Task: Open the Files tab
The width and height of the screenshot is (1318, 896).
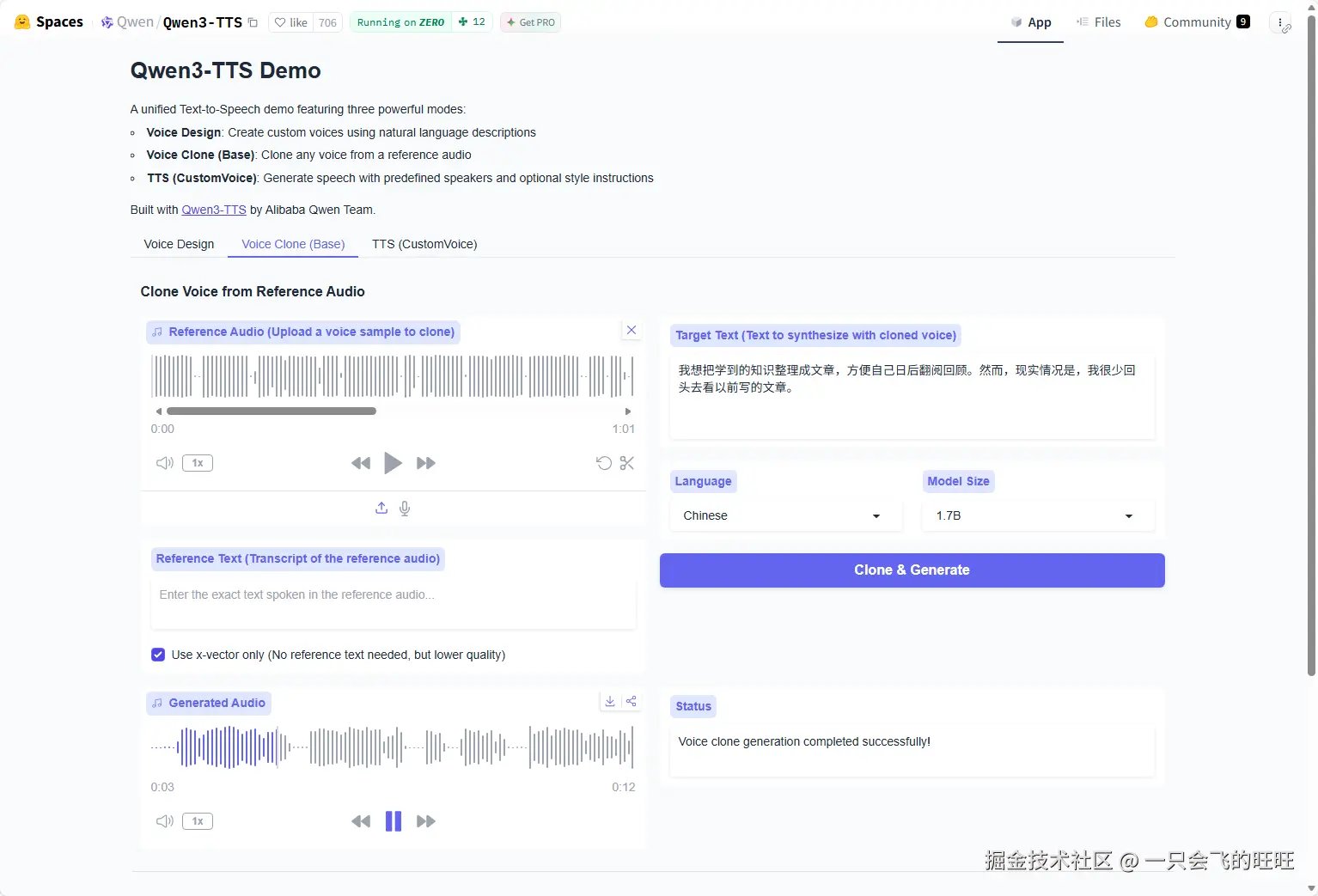Action: click(x=1099, y=22)
